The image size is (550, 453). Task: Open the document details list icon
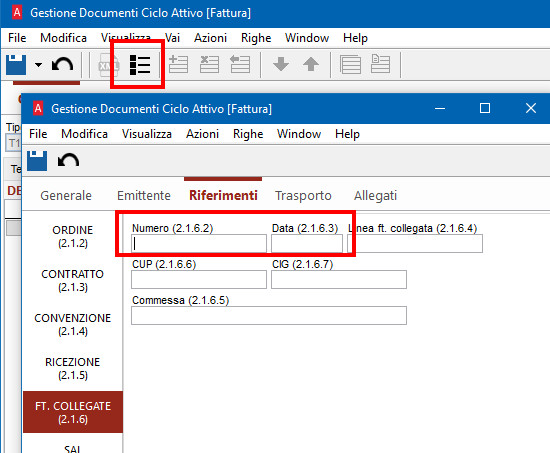140,65
